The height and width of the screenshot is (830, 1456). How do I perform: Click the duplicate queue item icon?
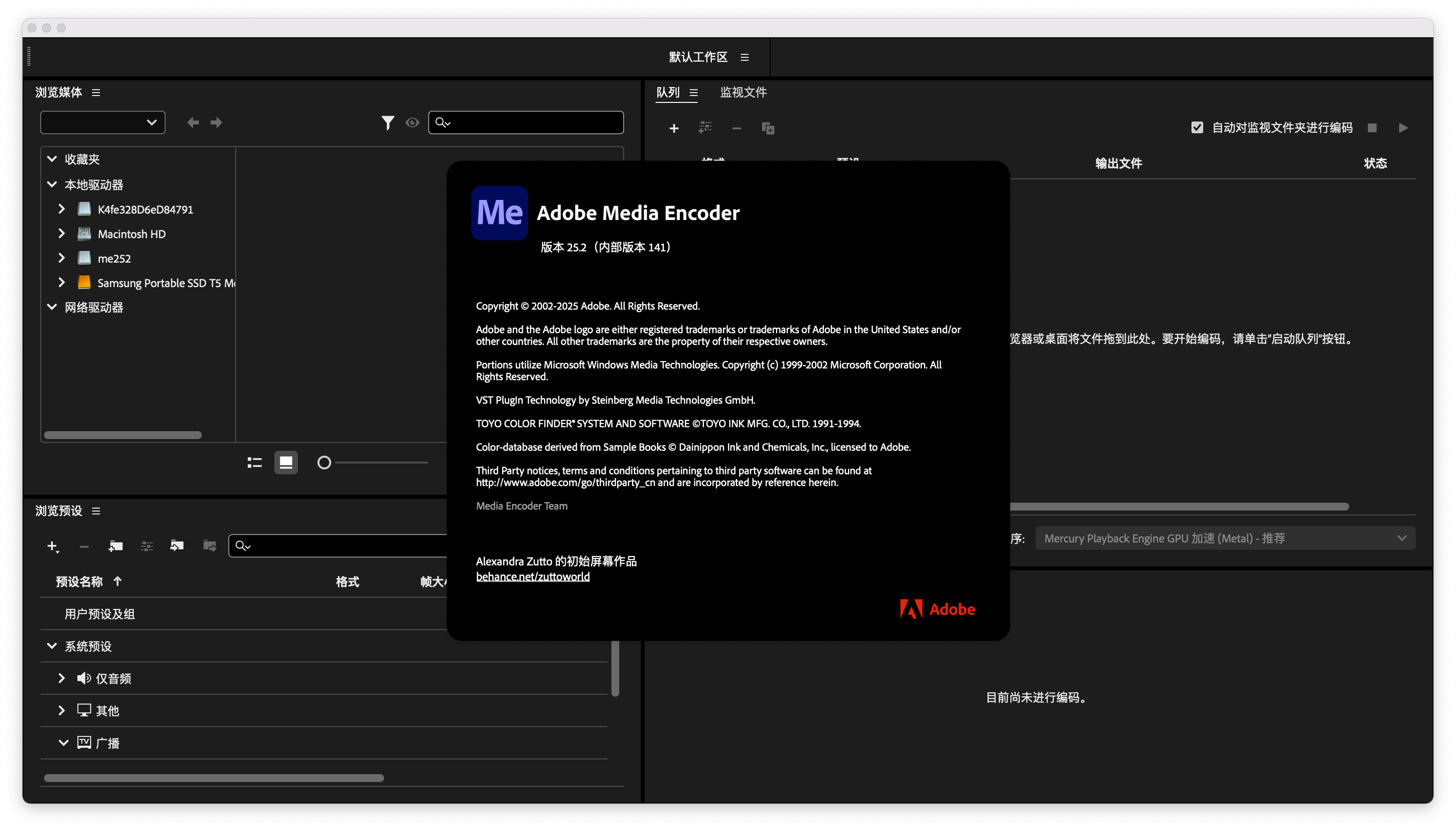(768, 128)
